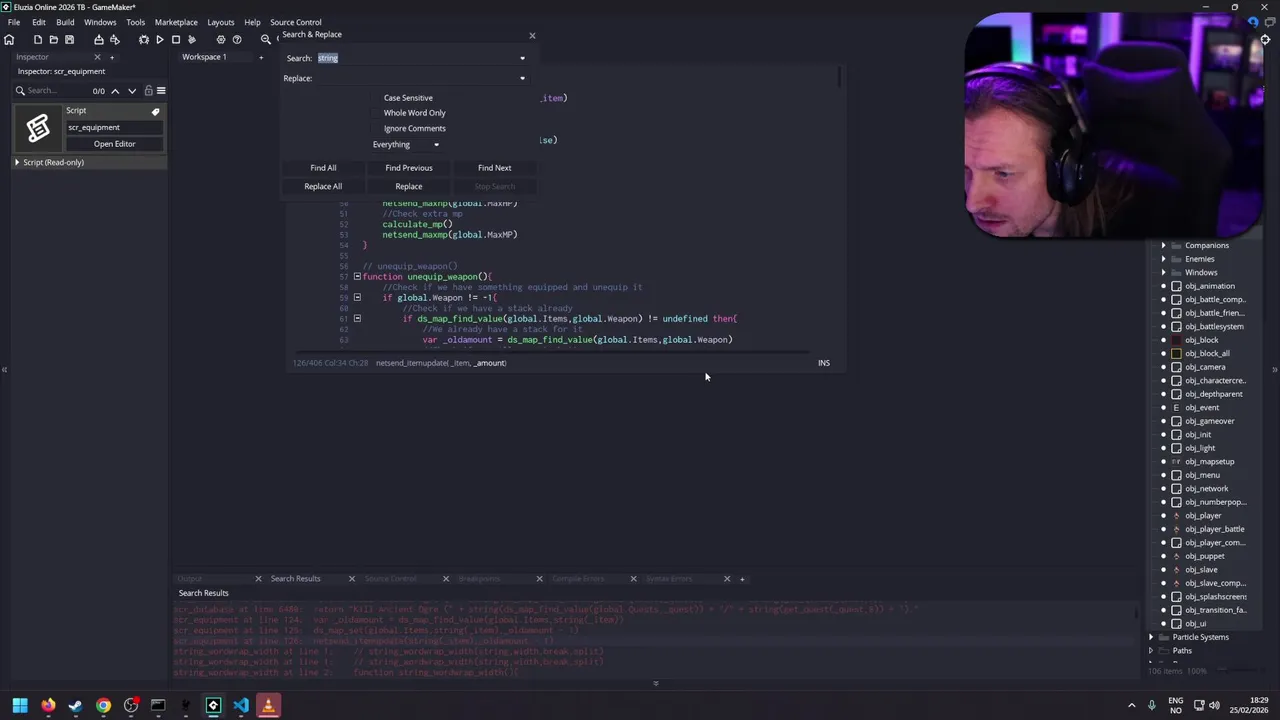Click the Replace button
This screenshot has width=1280, height=720.
(x=409, y=186)
